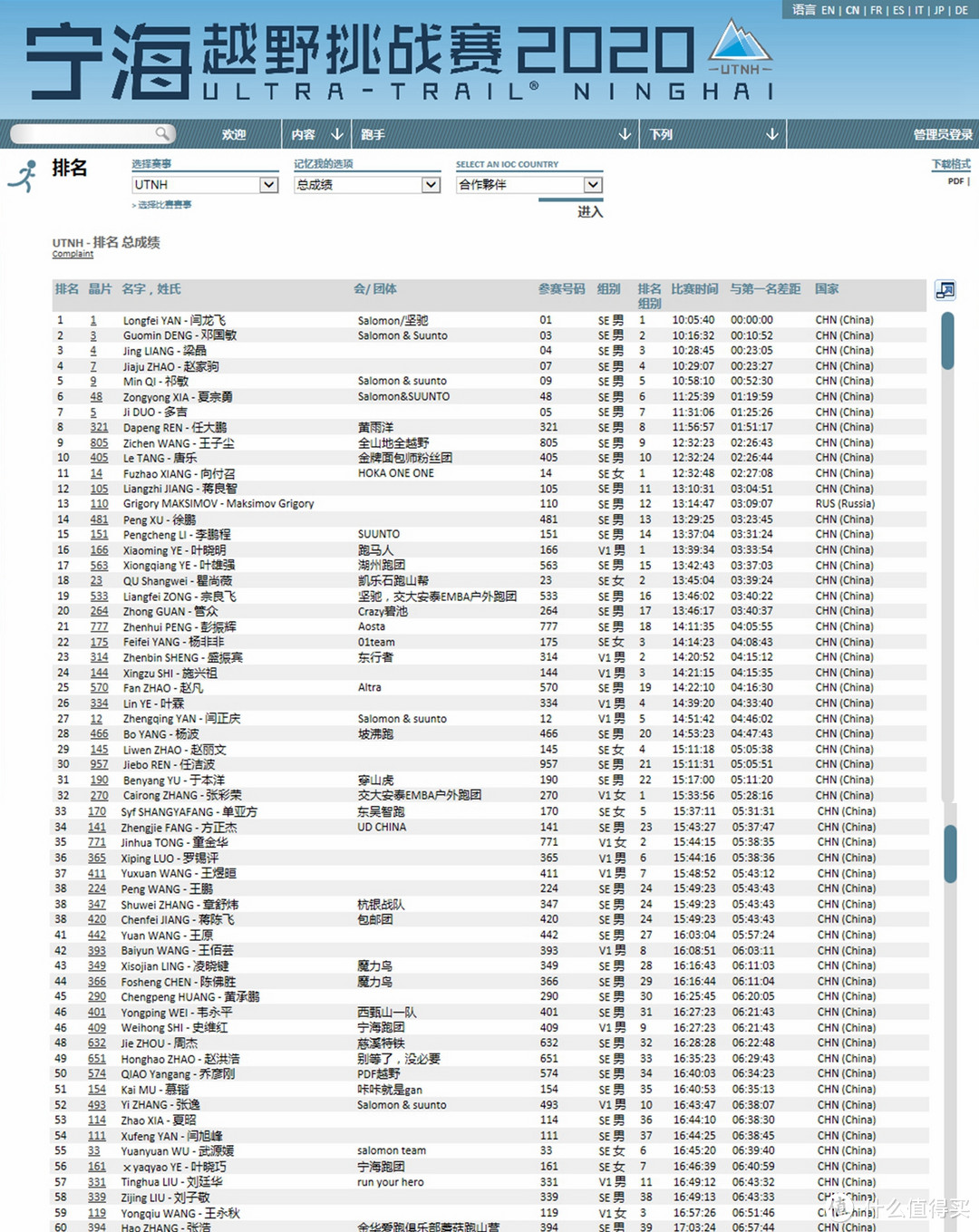Sort by 参赛号码 column header
This screenshot has height=1232, width=979.
[x=561, y=289]
